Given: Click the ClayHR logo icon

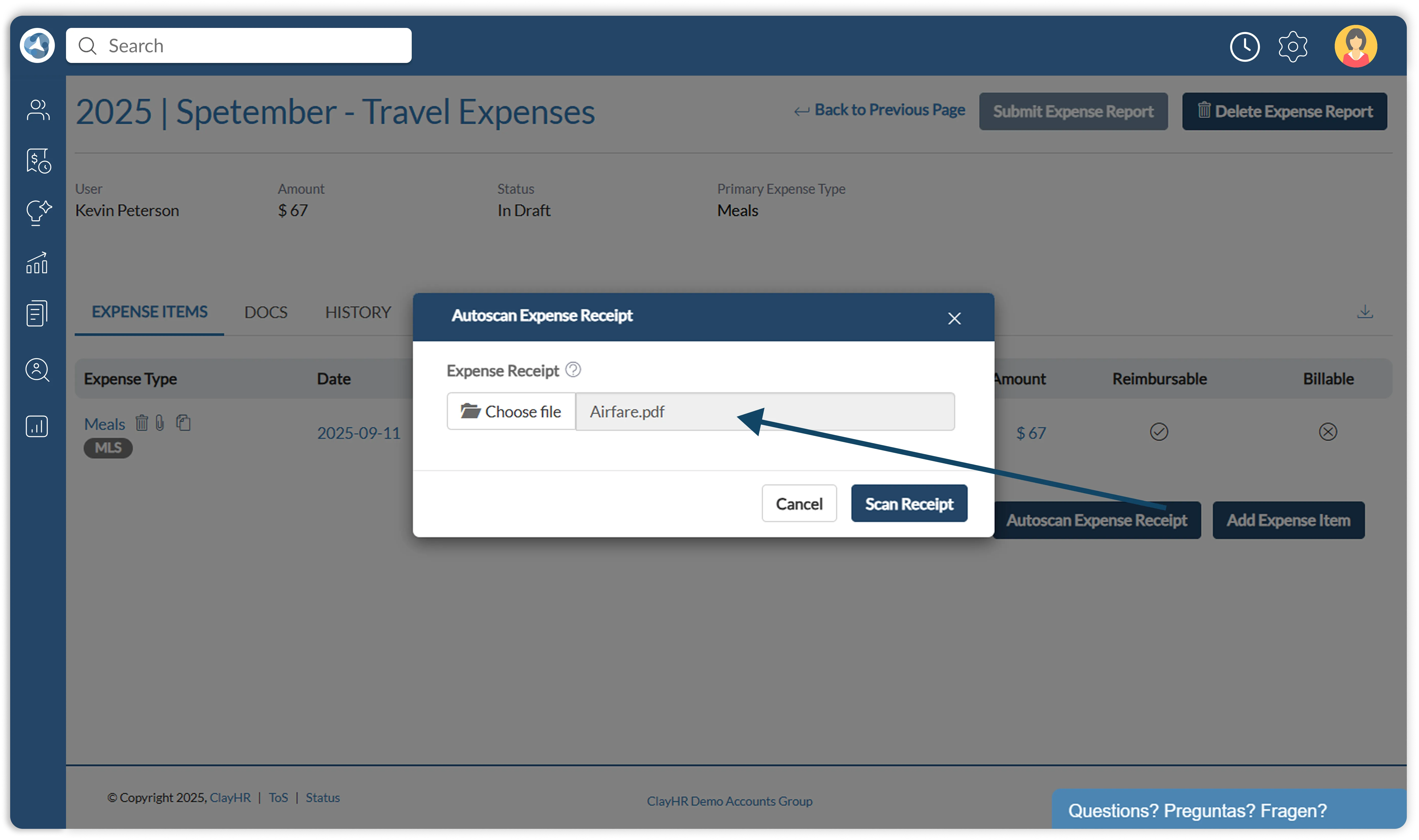Looking at the screenshot, I should pyautogui.click(x=37, y=45).
